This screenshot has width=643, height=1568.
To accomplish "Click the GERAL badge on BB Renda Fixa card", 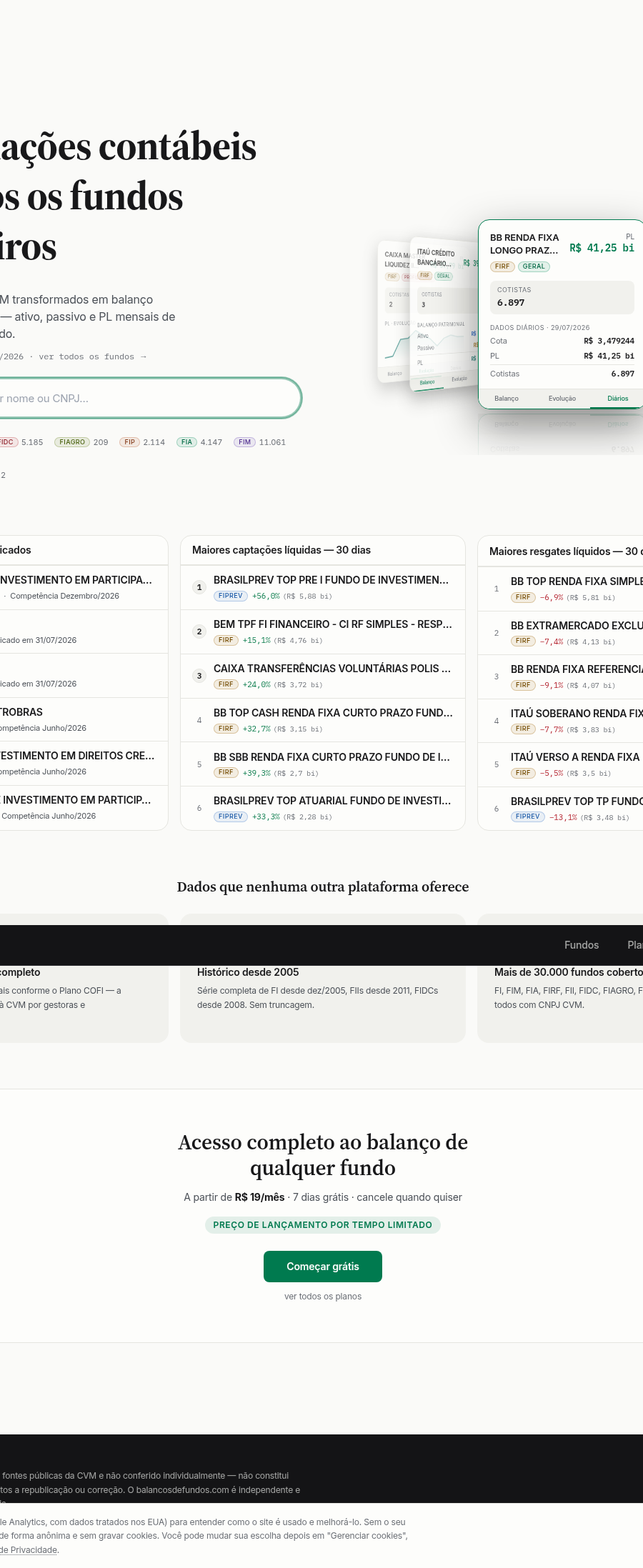I will (534, 266).
